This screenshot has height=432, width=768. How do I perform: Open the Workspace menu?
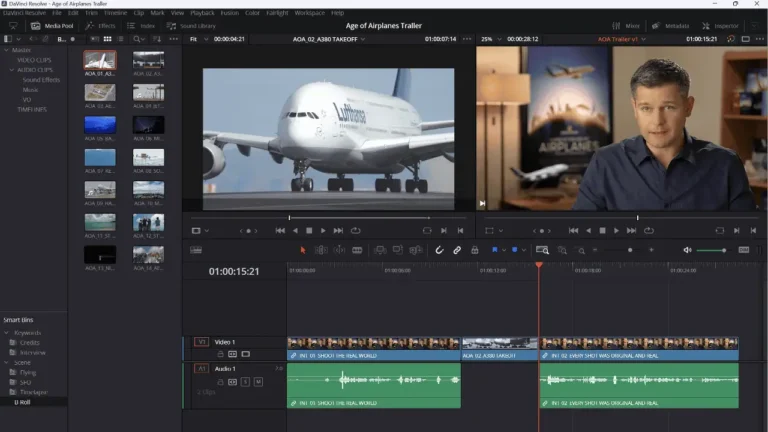(x=309, y=13)
